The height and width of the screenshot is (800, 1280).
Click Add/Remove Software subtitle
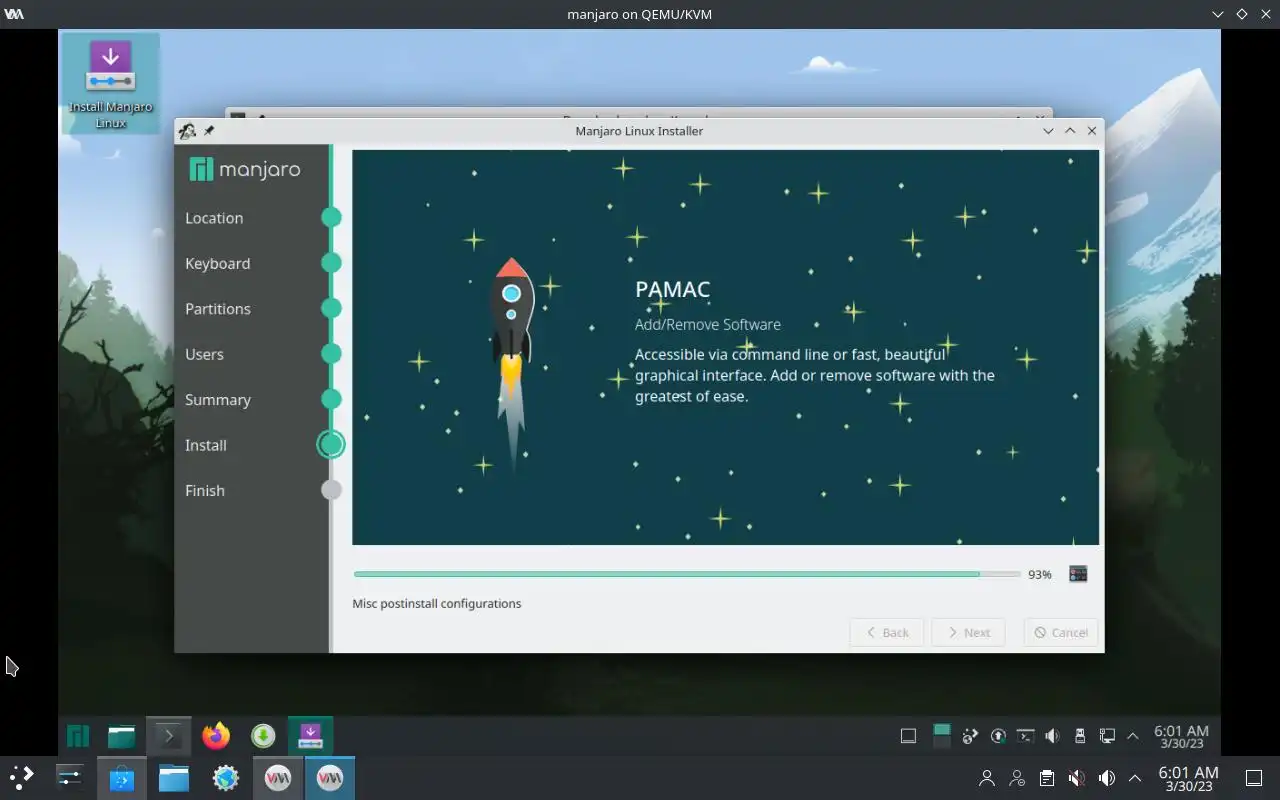point(707,325)
